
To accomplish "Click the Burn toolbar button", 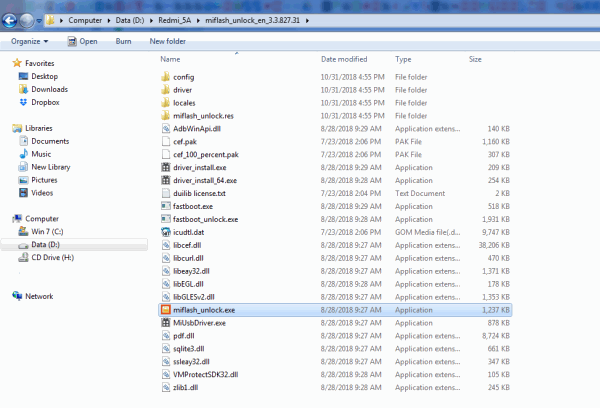I will [123, 41].
